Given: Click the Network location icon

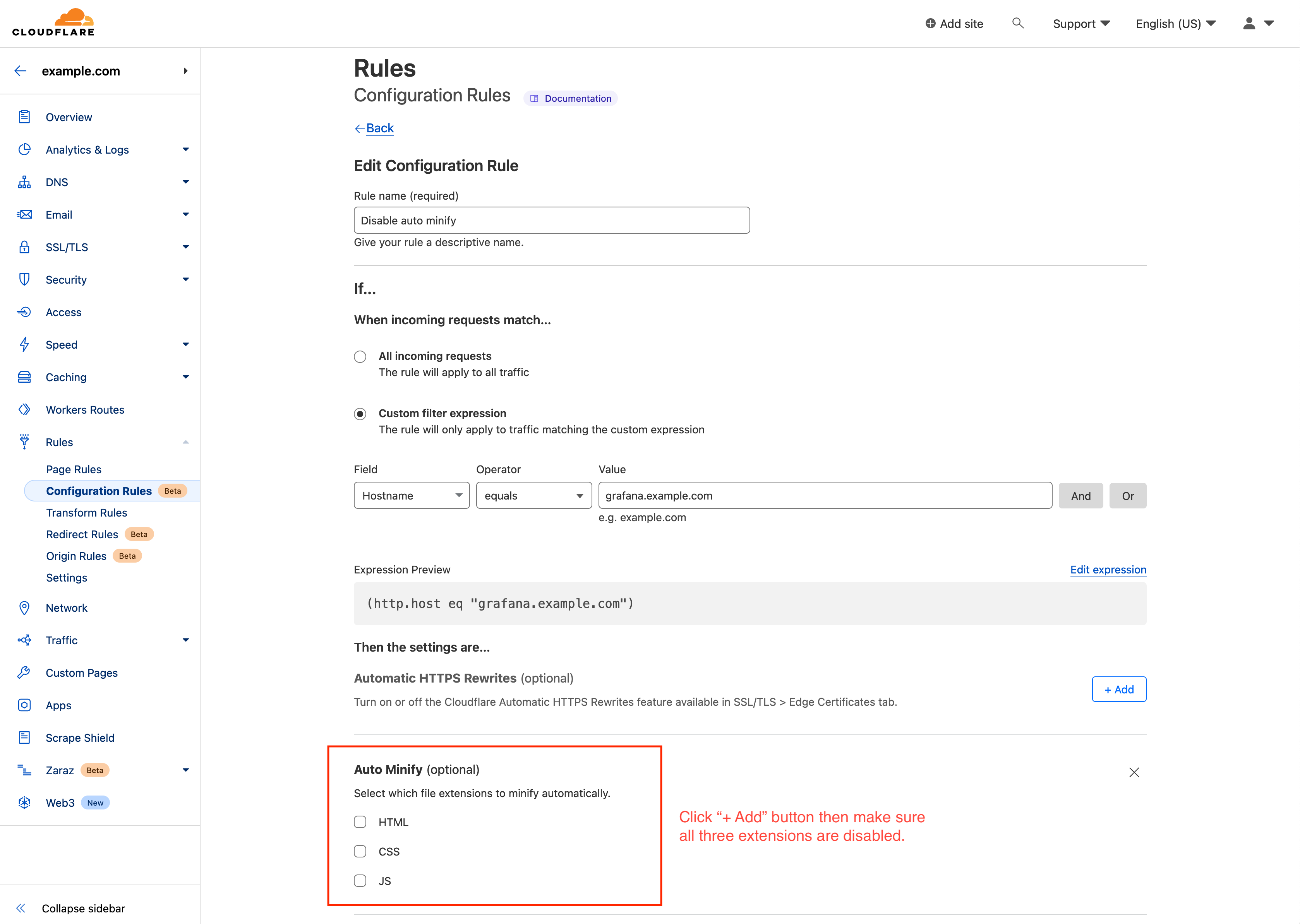Looking at the screenshot, I should coord(24,607).
